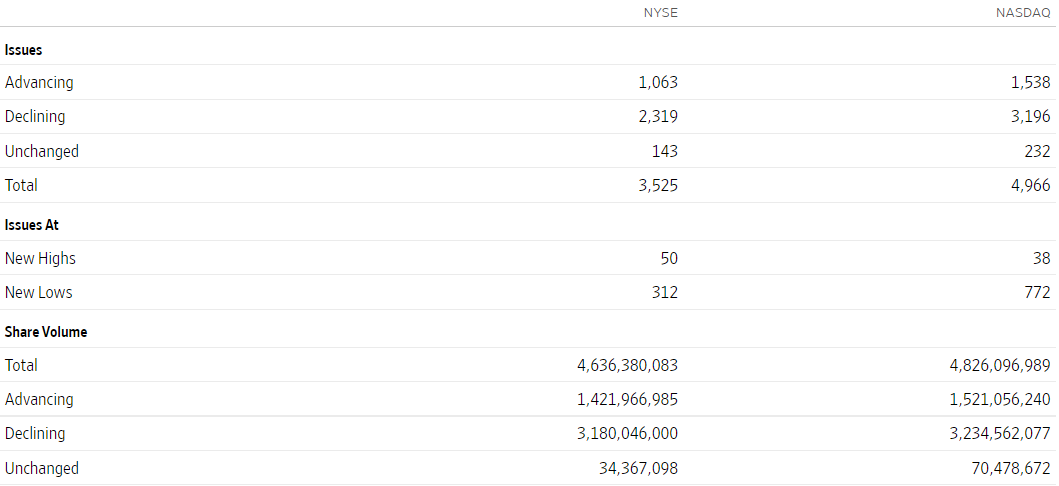Click the Declining label under Issues
Screen dimensions: 1059x486
pos(35,116)
